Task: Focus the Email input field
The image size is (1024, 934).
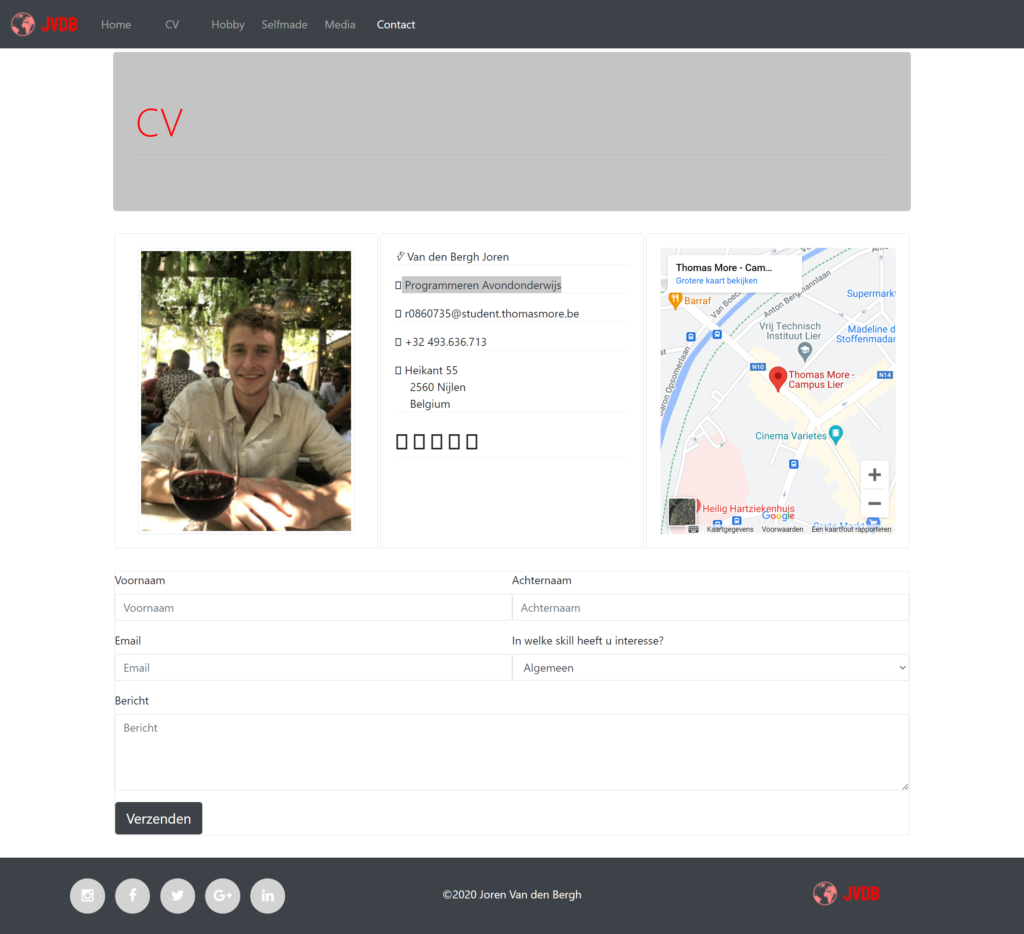Action: [x=313, y=668]
